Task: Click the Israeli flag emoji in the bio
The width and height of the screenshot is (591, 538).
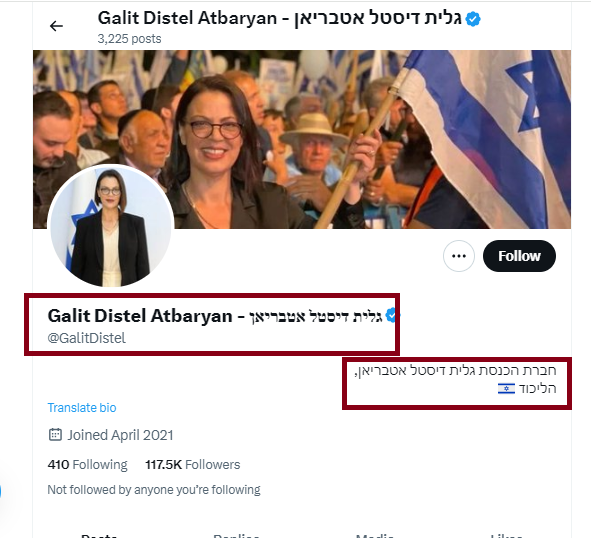Action: click(506, 388)
